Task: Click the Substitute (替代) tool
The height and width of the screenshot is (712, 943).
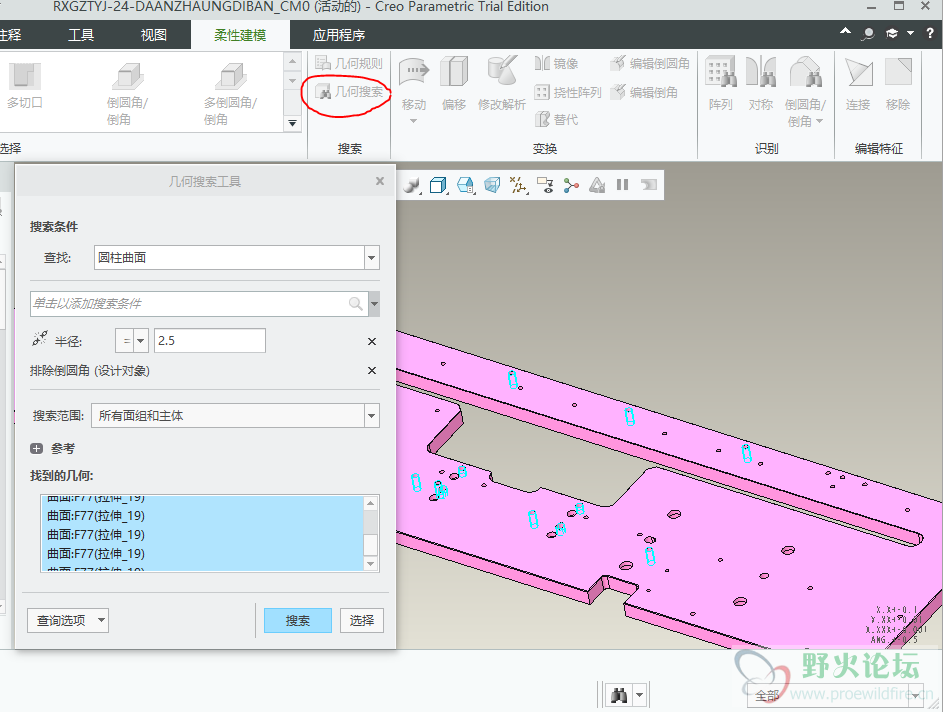Action: (557, 120)
